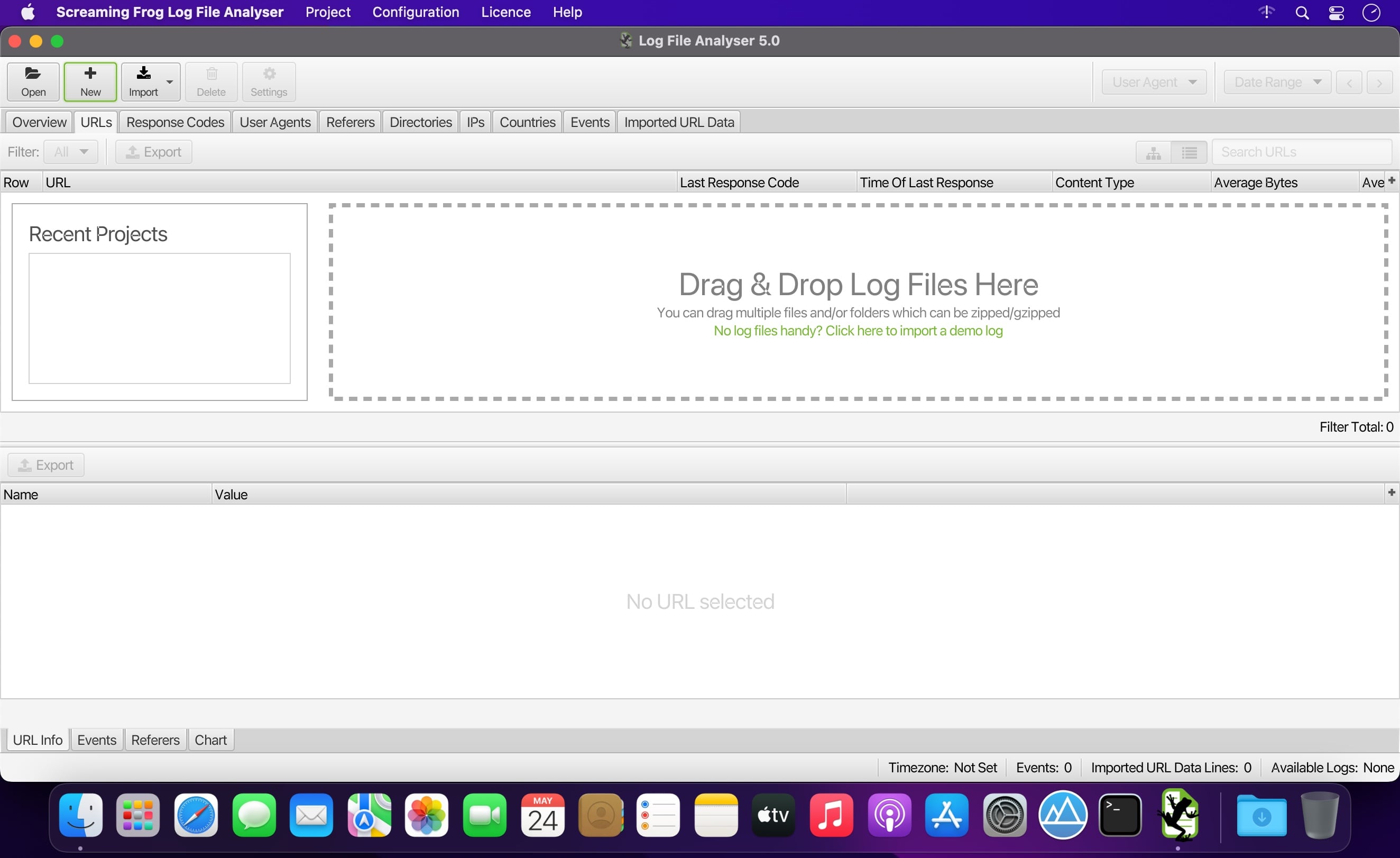This screenshot has height=858, width=1400.
Task: Open the Imported URL Data tab
Action: [679, 122]
